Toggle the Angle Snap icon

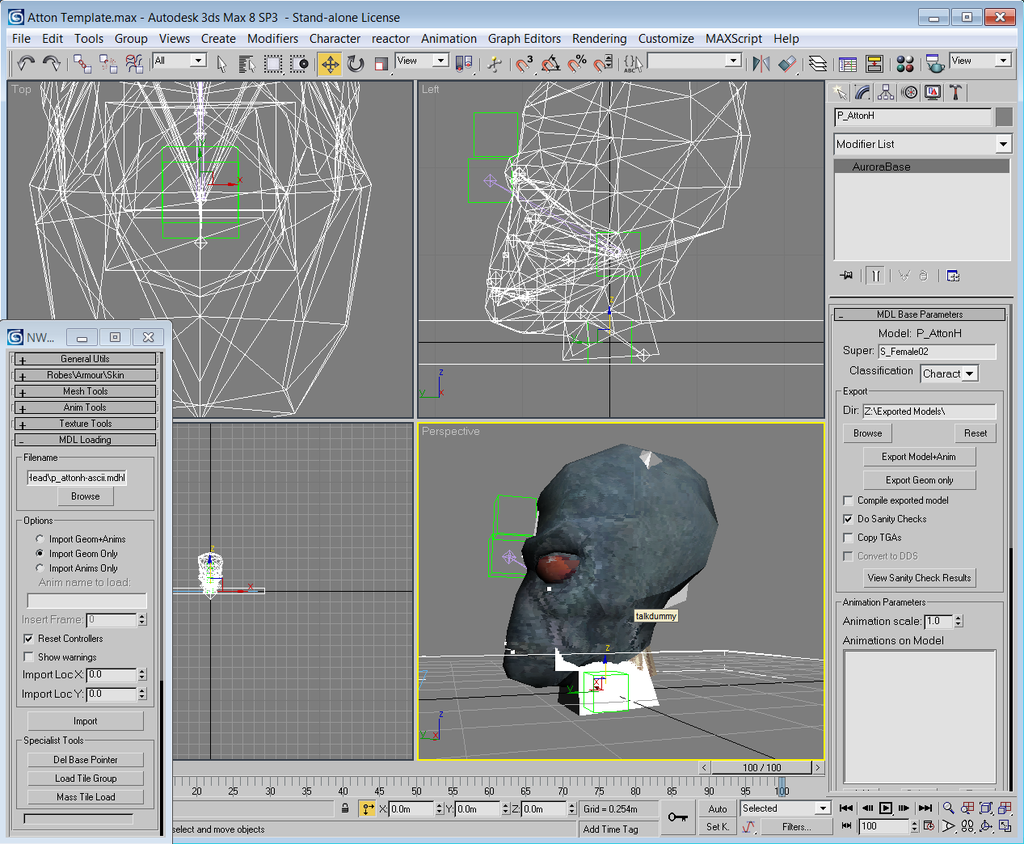click(x=551, y=63)
